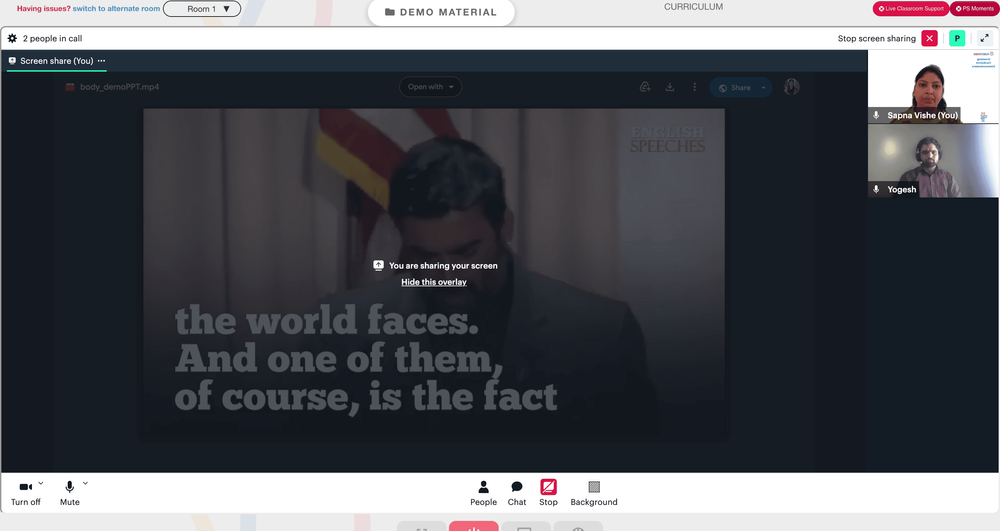Image resolution: width=1000 pixels, height=531 pixels.
Task: Click Yogesh's microphone status icon
Action: 876,189
